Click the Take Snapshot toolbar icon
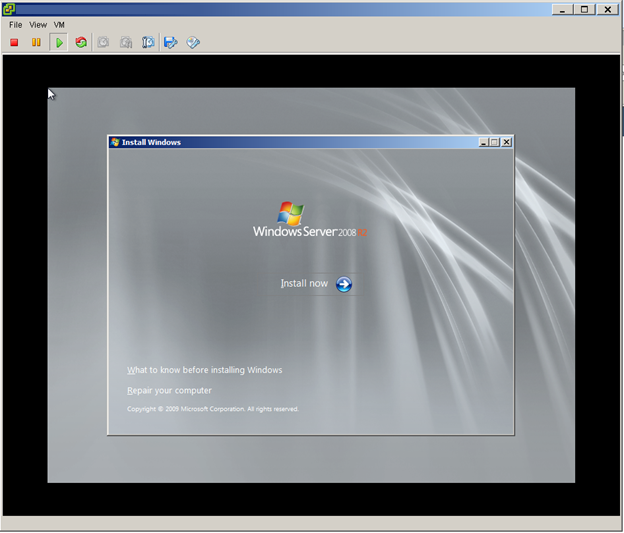 point(103,42)
